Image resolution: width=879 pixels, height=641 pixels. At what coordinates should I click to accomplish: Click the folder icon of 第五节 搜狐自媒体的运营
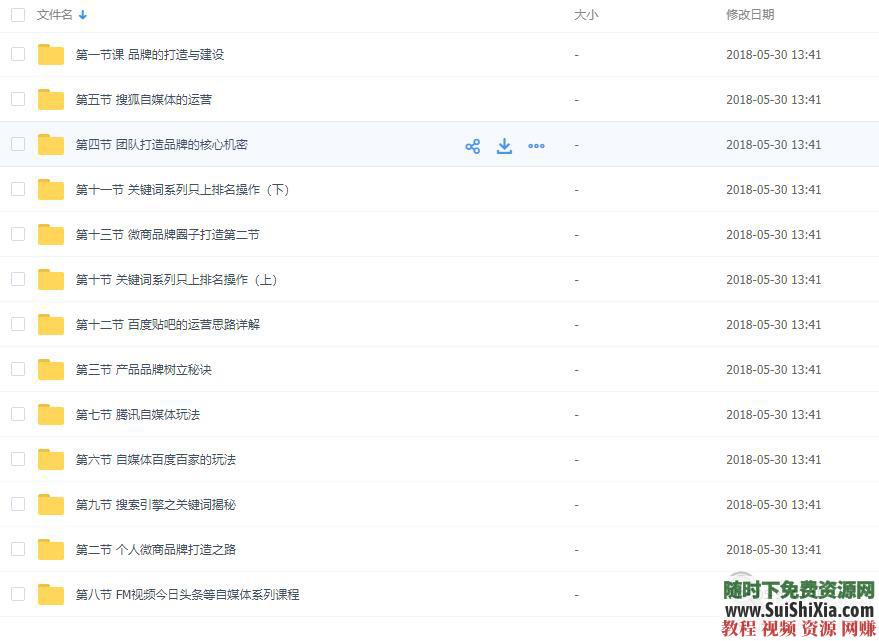point(50,100)
